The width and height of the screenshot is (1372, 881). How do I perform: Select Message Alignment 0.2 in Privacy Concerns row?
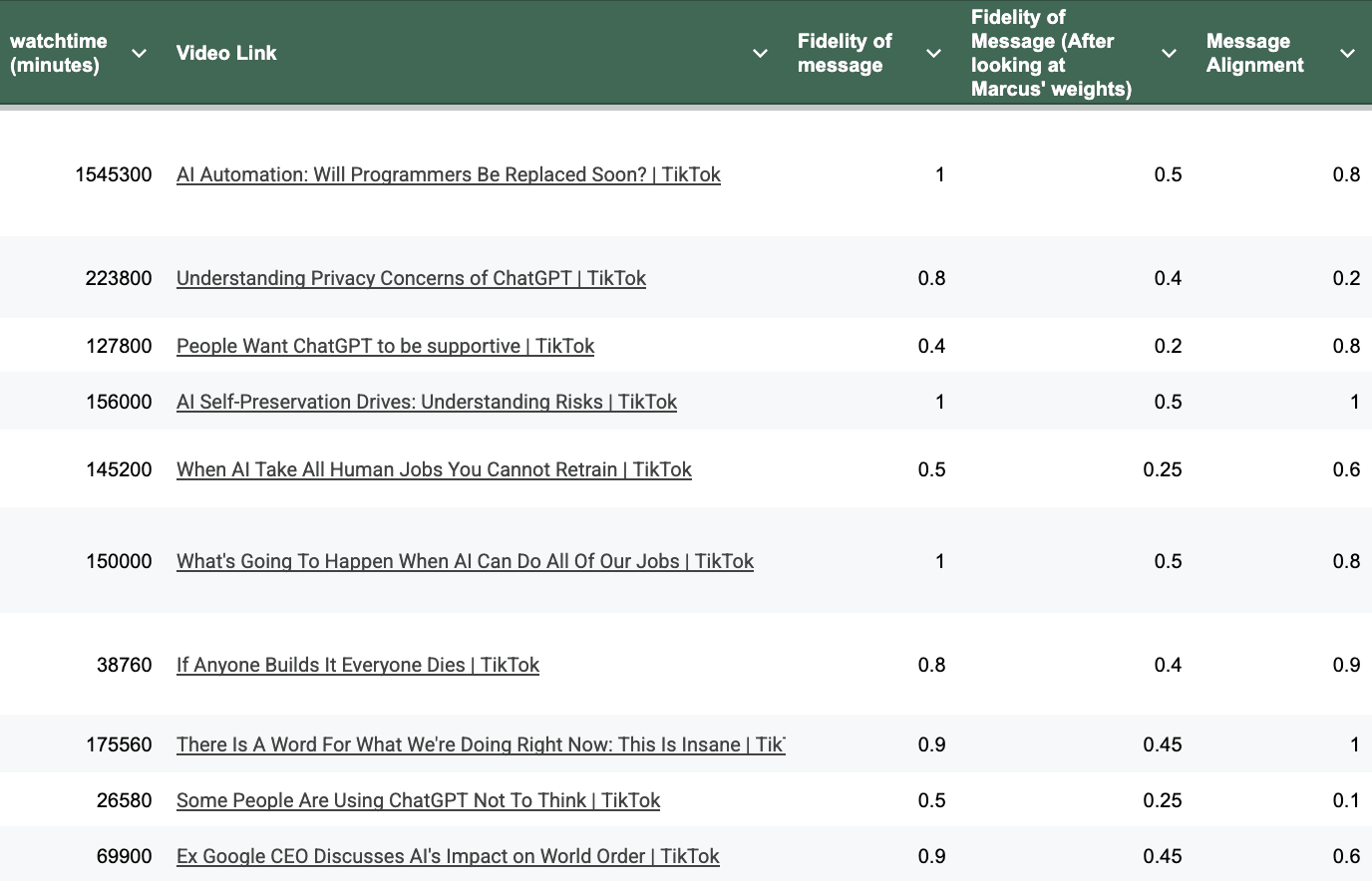(x=1346, y=278)
